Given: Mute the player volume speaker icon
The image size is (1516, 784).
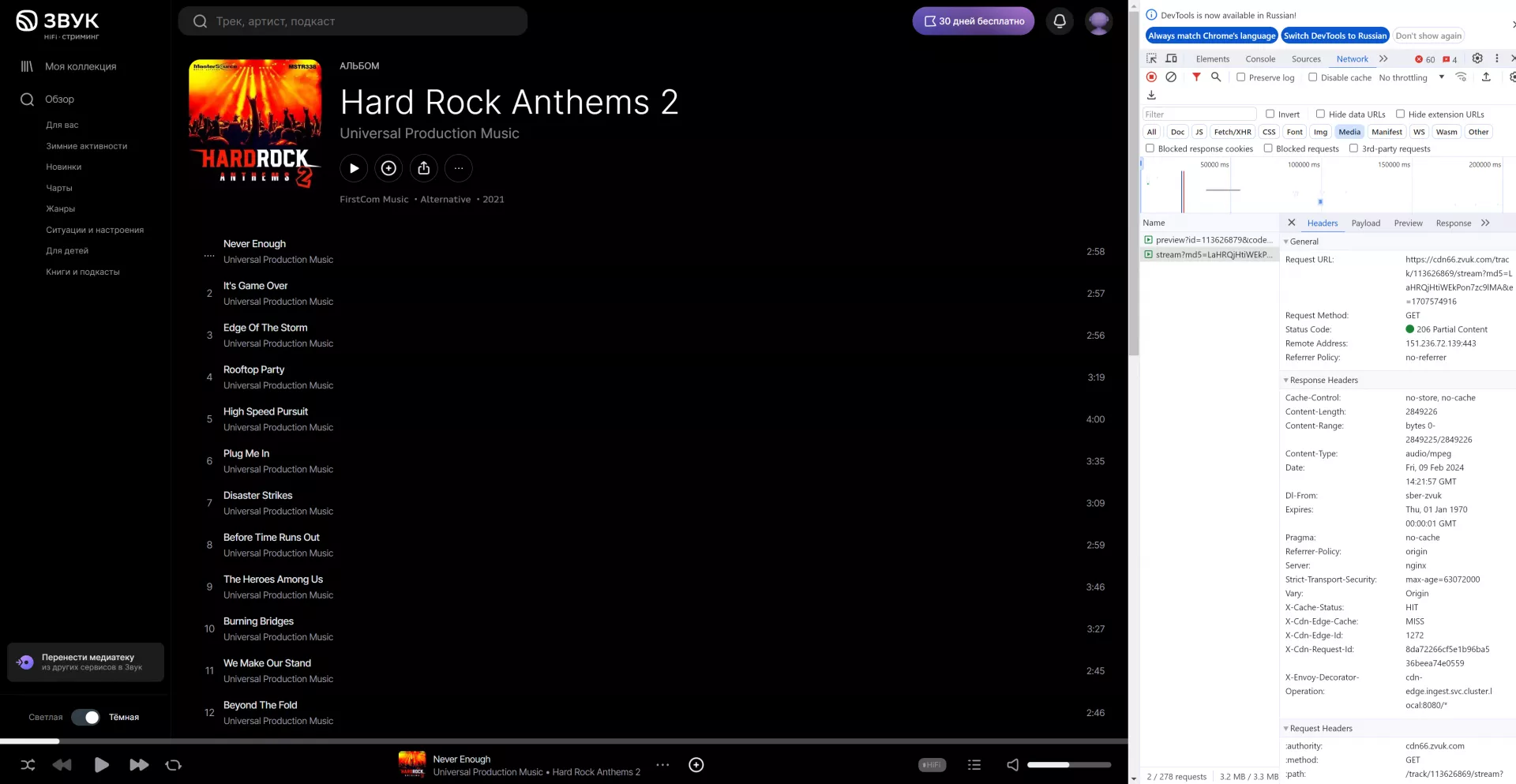Looking at the screenshot, I should [1013, 764].
